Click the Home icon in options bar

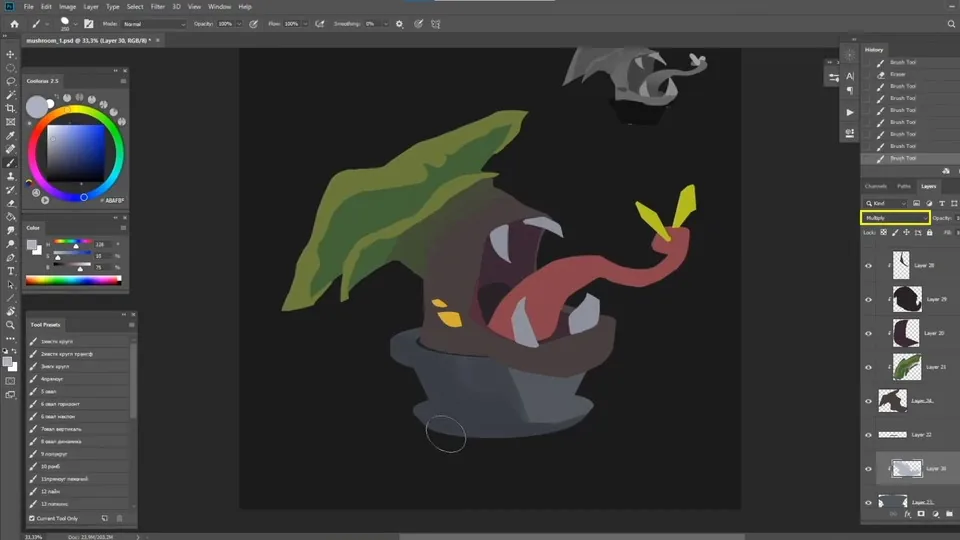(x=14, y=24)
